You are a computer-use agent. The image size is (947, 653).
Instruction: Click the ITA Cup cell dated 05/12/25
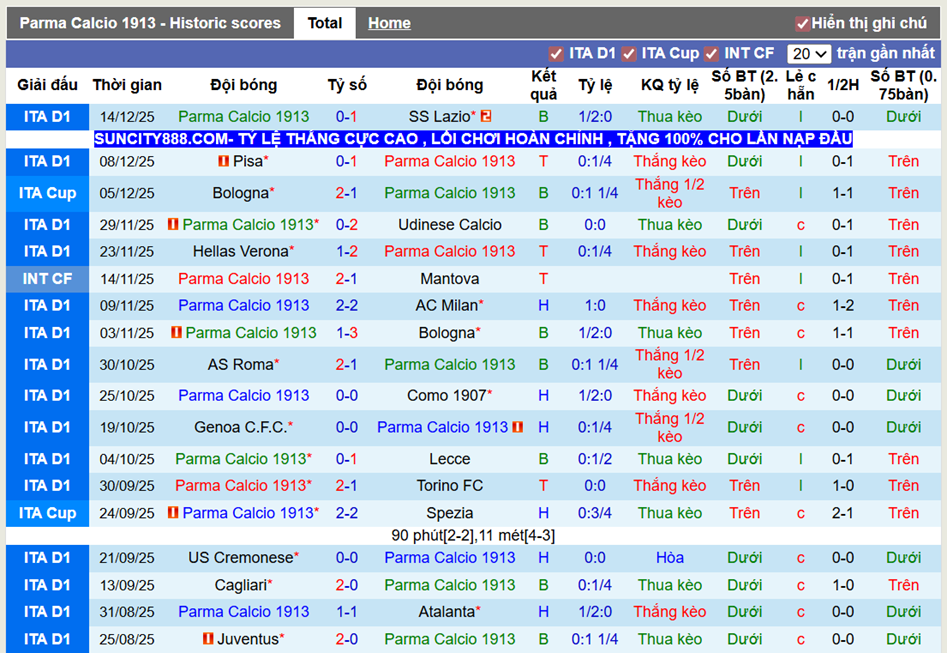point(47,193)
